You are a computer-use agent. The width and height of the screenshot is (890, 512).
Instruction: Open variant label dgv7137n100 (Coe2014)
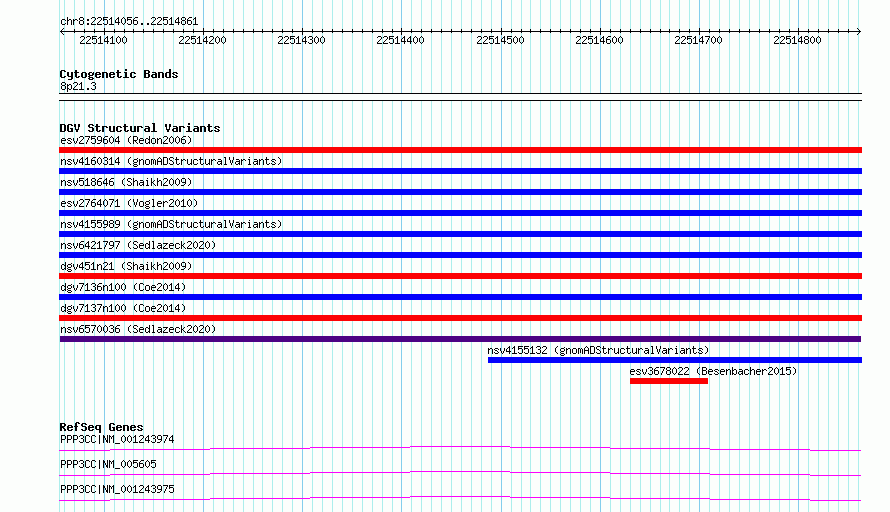pos(123,308)
